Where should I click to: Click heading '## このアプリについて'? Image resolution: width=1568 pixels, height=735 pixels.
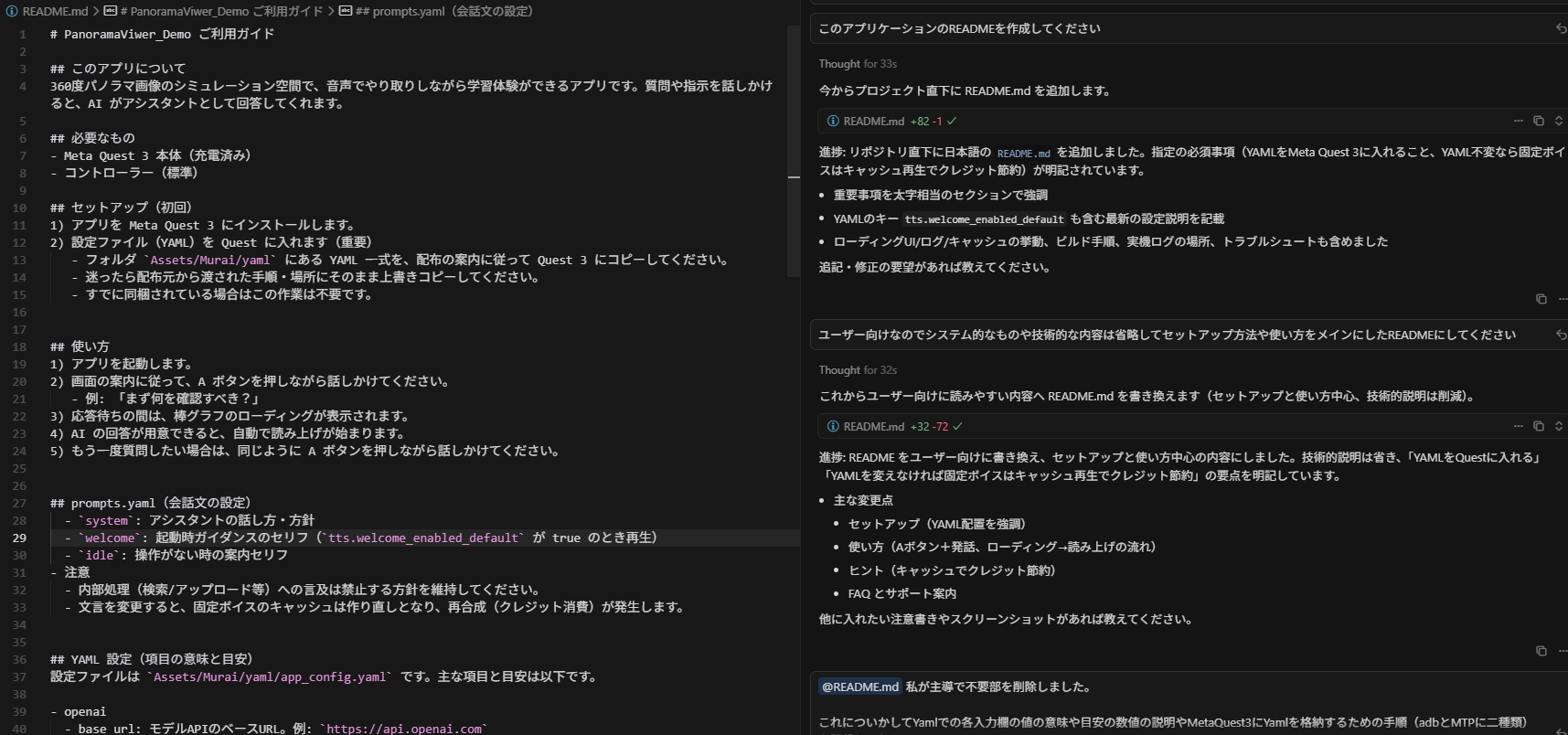point(118,69)
